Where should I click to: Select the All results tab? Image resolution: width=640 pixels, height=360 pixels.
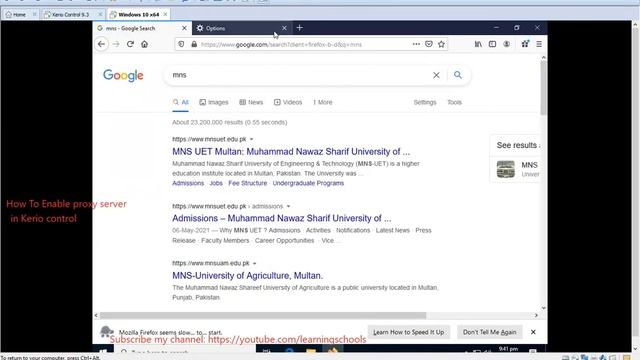coord(180,102)
